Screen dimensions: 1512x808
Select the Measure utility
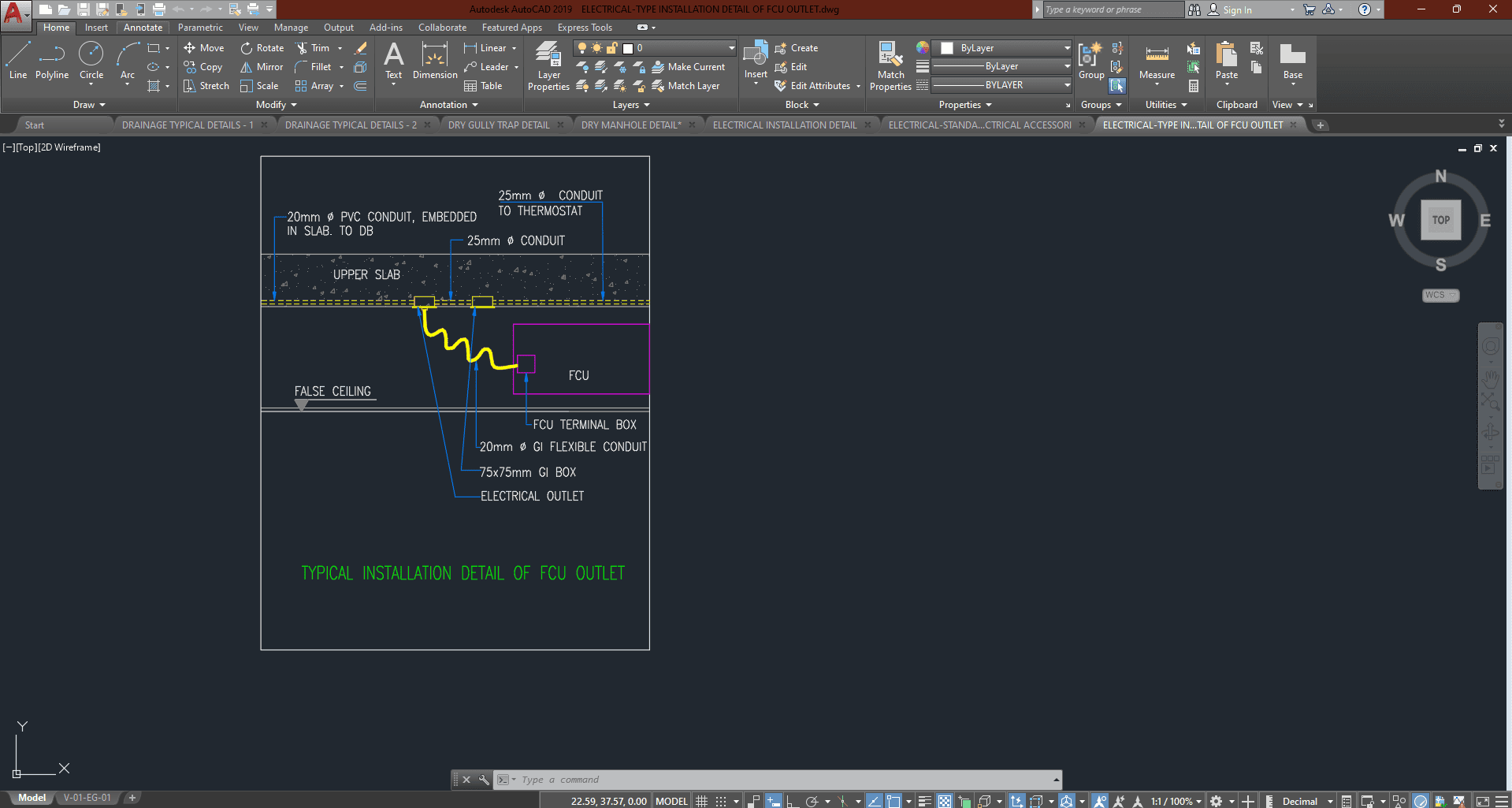point(1157,61)
